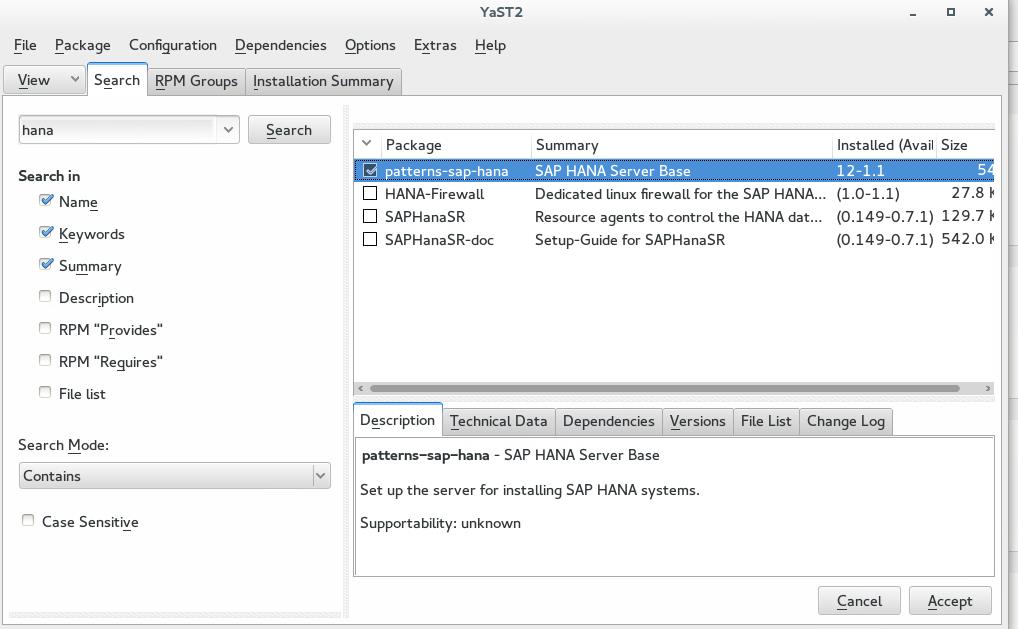Mark HANA-Firewall package for installation
This screenshot has width=1018, height=629.
coord(369,193)
